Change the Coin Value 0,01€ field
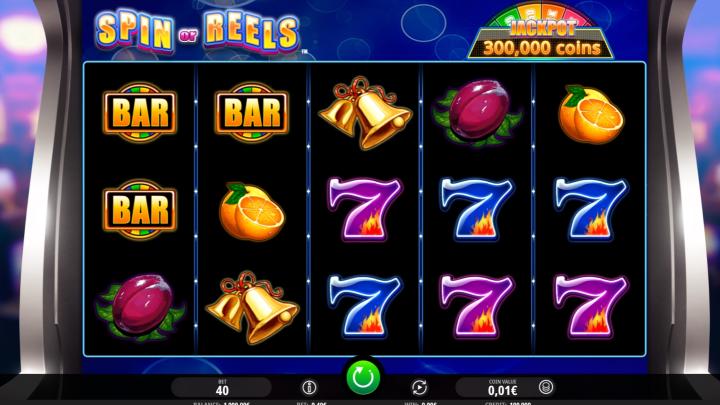This screenshot has height=405, width=720. coord(502,388)
